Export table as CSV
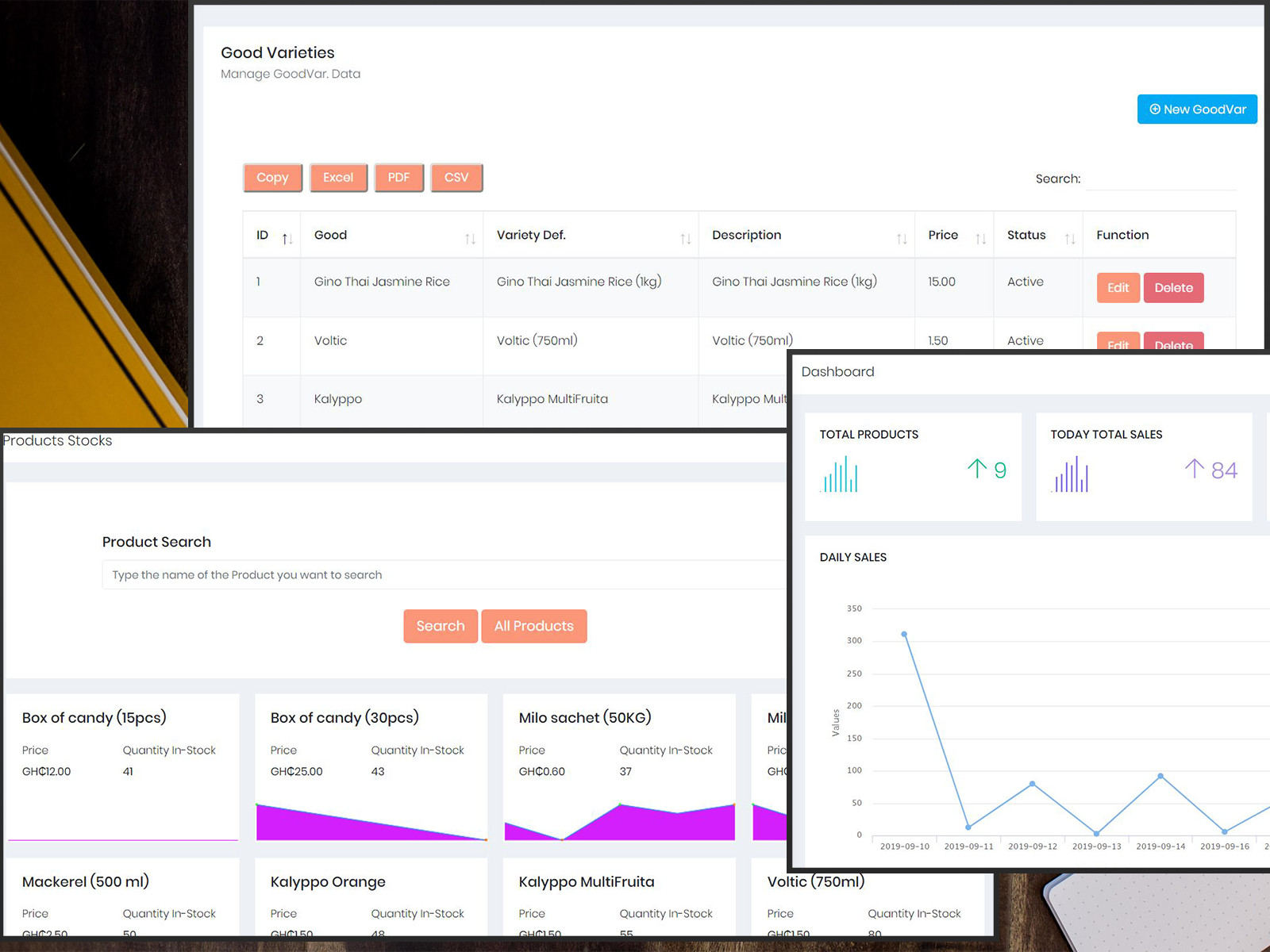Image resolution: width=1270 pixels, height=952 pixels. pos(456,178)
